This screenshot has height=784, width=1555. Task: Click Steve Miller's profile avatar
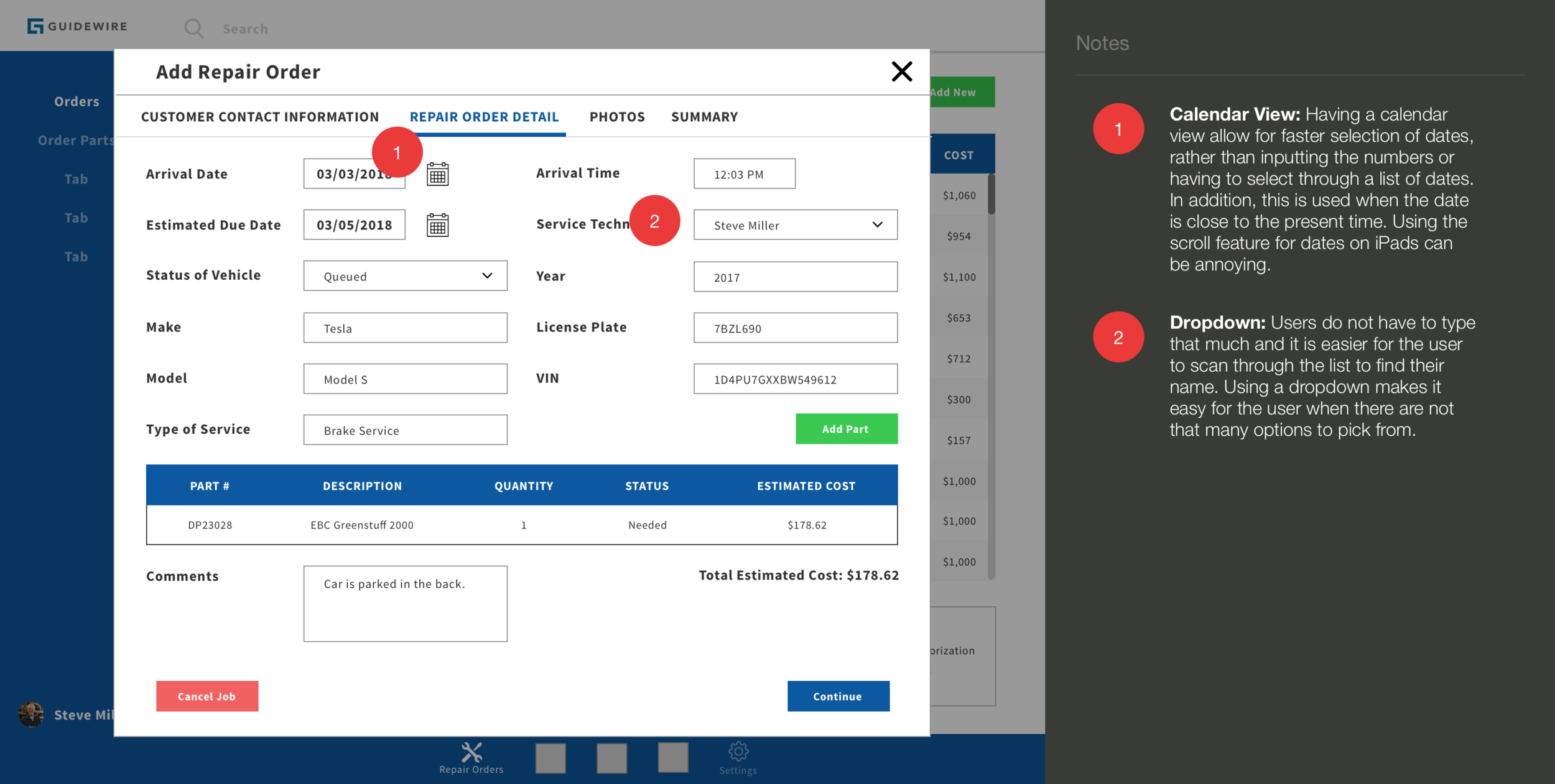[31, 714]
